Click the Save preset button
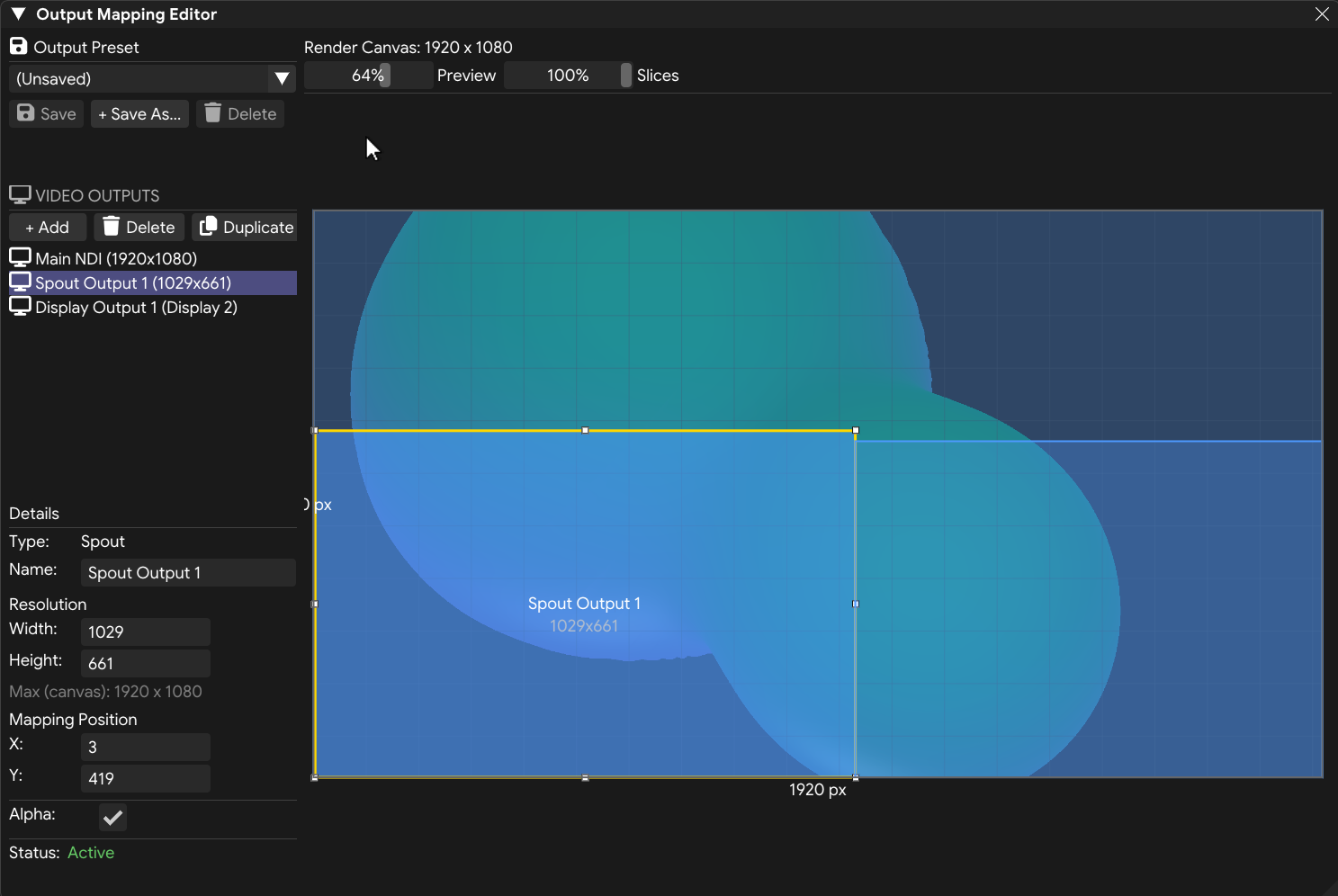 47,113
